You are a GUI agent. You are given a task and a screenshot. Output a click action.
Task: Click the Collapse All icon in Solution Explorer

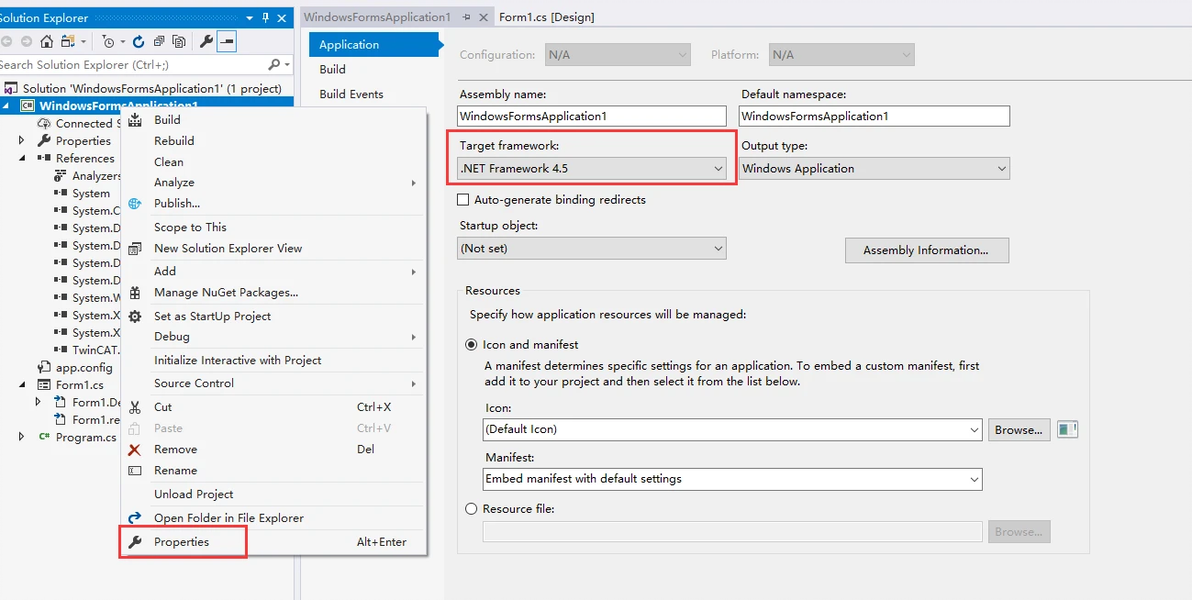tap(159, 41)
